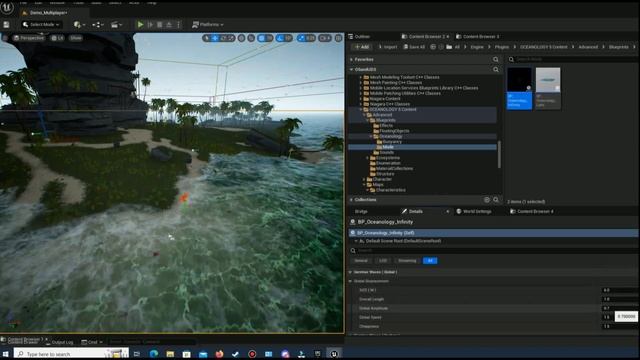640x360 pixels.
Task: Select the Scale gizmo tool
Action: (x=231, y=38)
